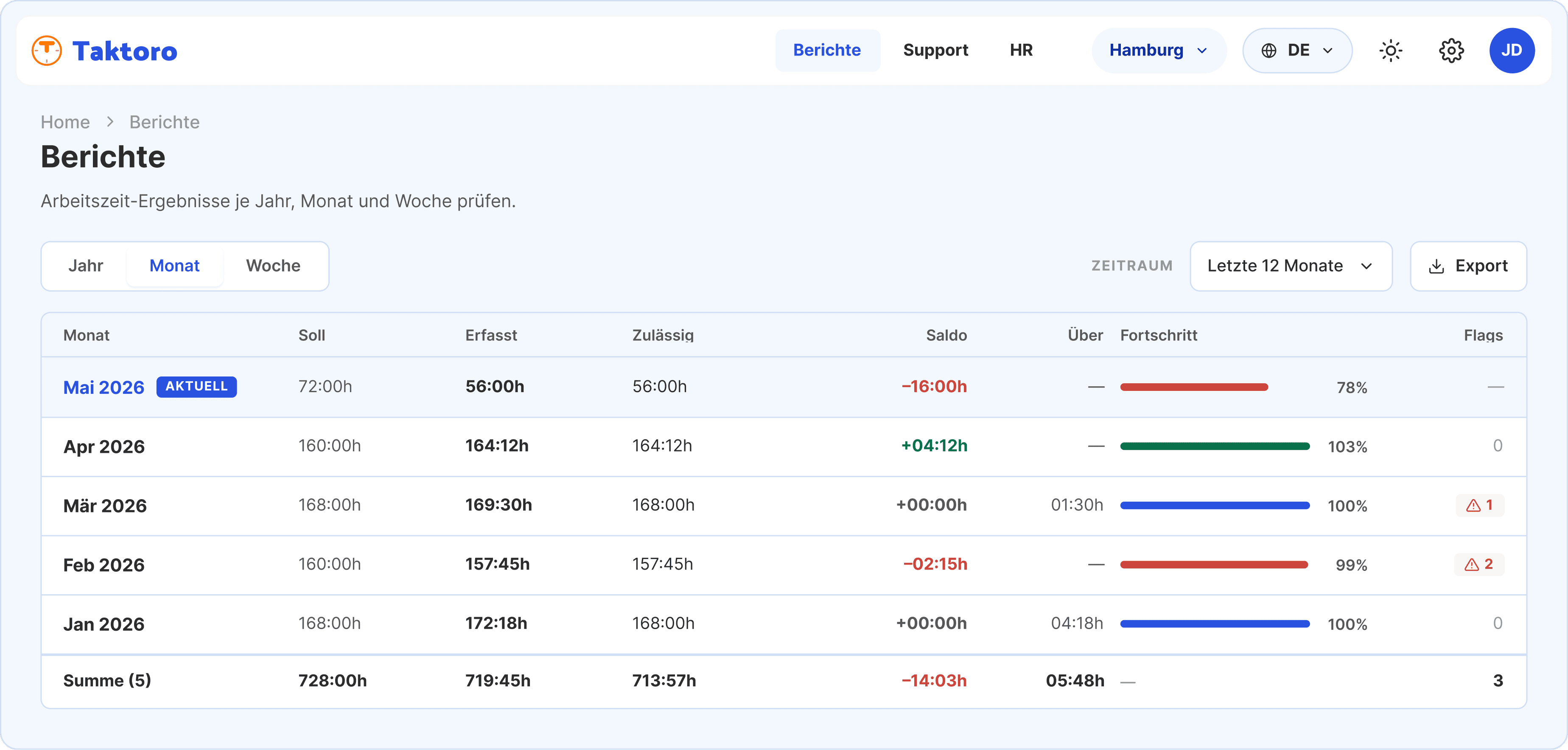The image size is (1568, 750).
Task: Open the JD user avatar menu
Action: (x=1512, y=51)
